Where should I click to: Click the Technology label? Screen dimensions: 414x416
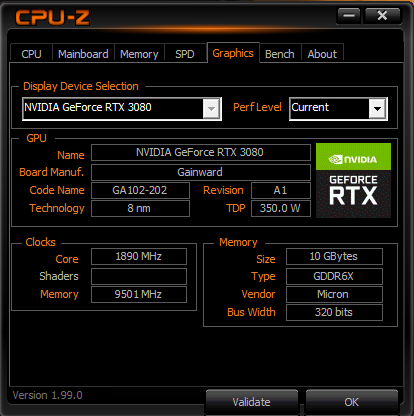[x=57, y=209]
